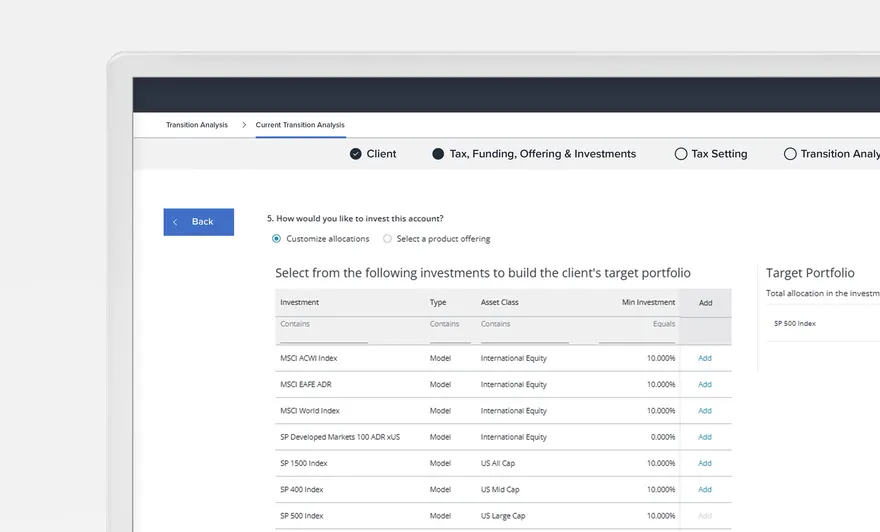Screen dimensions: 880x532
Task: Select the Current Transition Analysis tab
Action: 300,125
